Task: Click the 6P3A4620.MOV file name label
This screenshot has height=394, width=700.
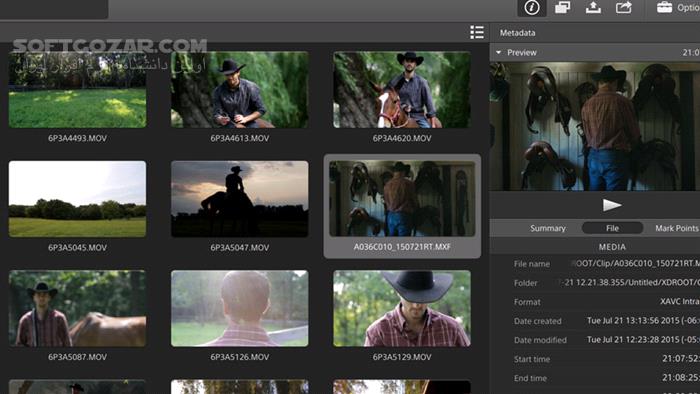Action: coord(402,138)
